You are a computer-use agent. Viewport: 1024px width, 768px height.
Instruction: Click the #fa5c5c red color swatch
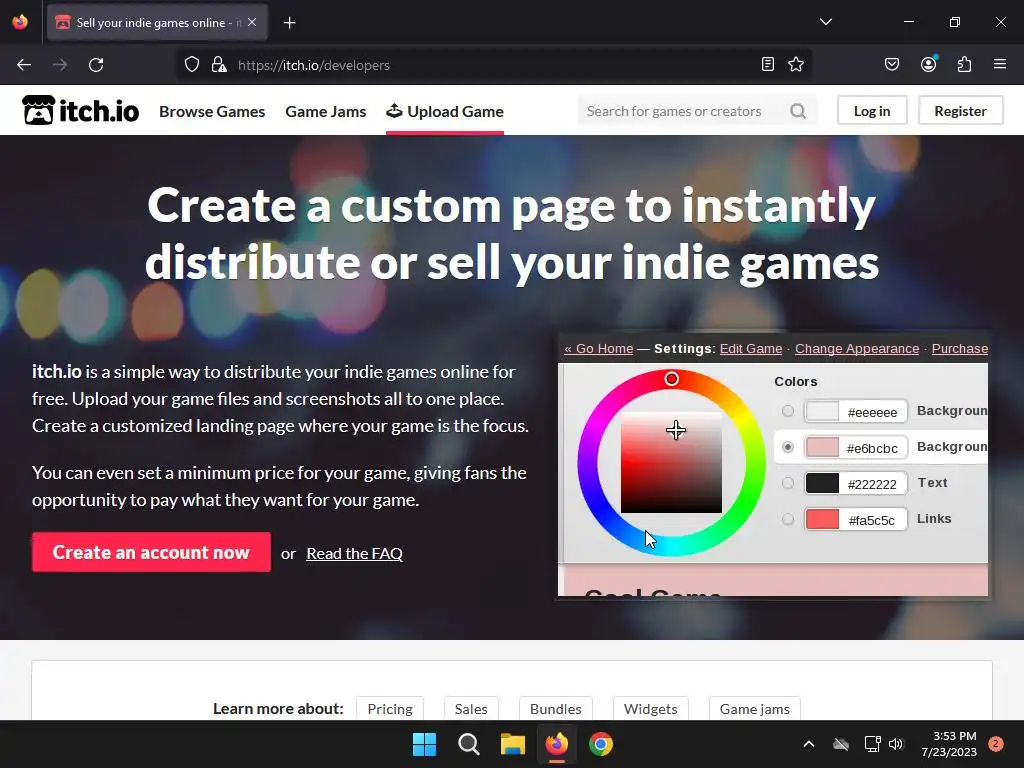[822, 519]
